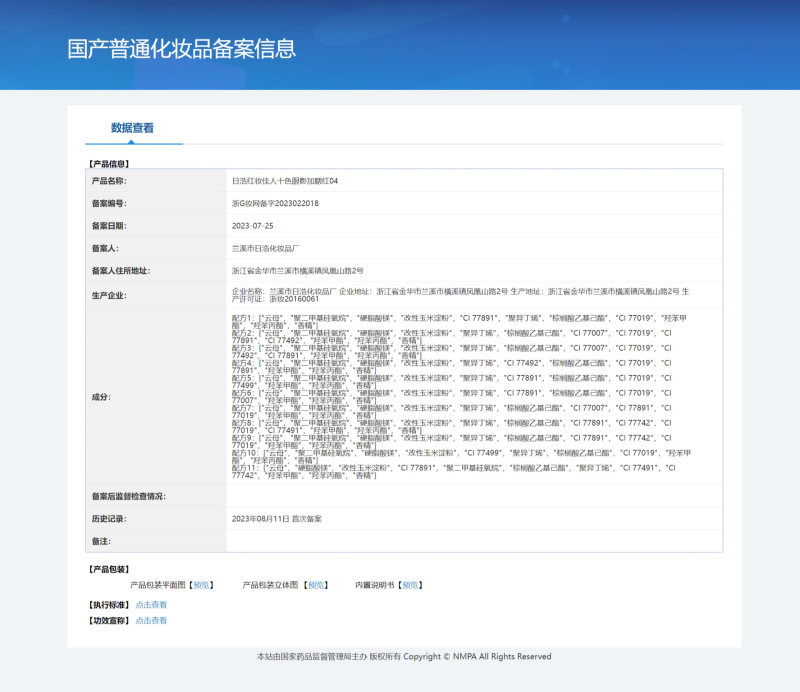Click 点击查看 next to 执行标准
The height and width of the screenshot is (692, 800).
(x=151, y=605)
